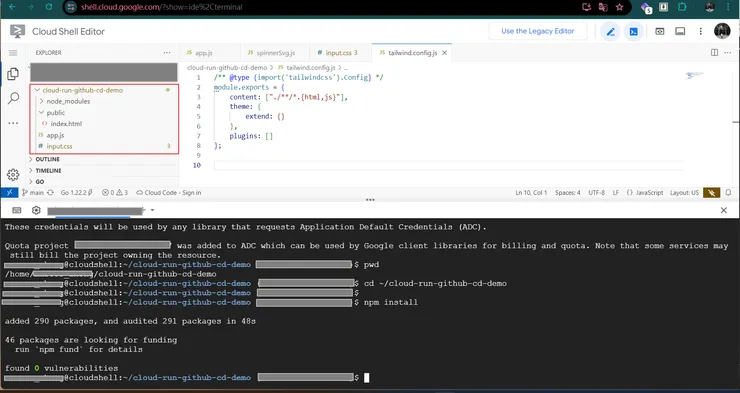Click the terminal keyboard icon
740x393 pixels.
[17, 210]
